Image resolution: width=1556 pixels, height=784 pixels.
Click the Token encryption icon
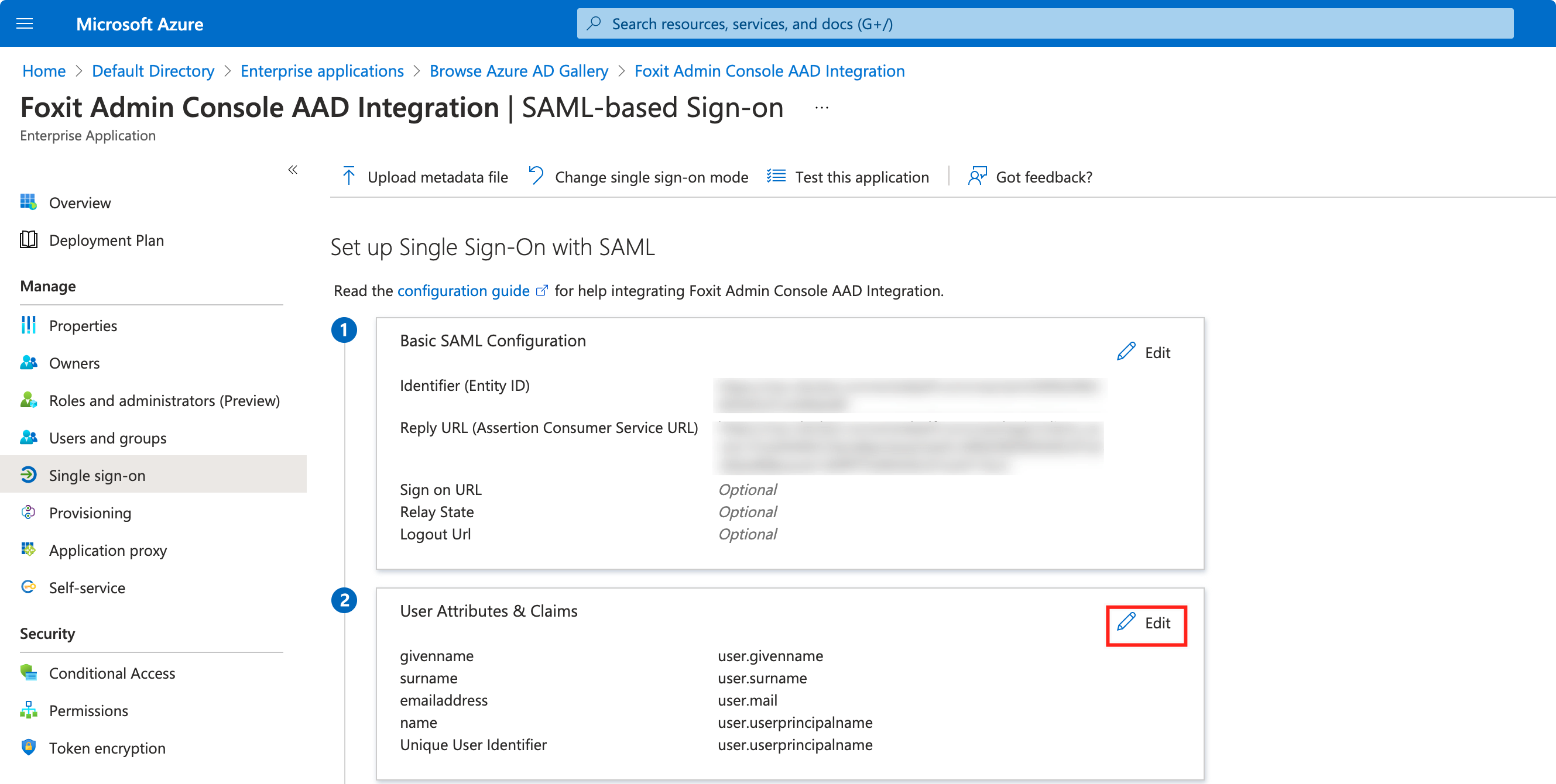point(28,748)
